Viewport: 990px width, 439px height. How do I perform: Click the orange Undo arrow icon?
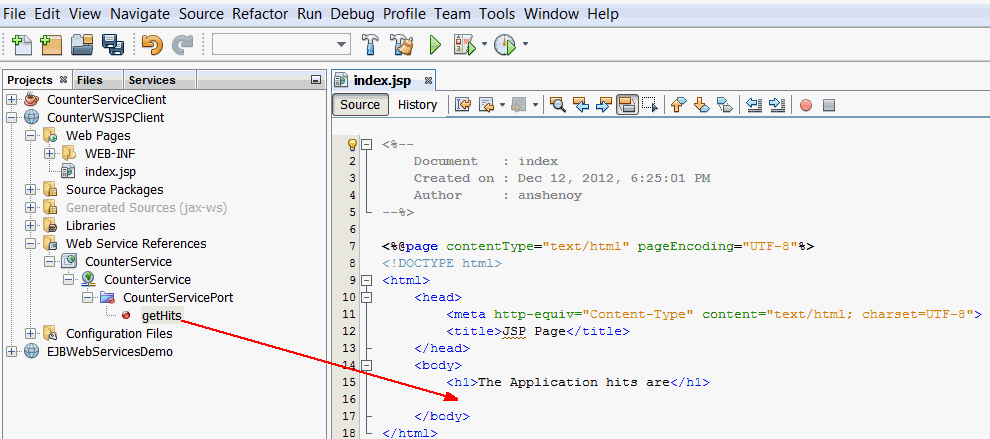click(x=152, y=44)
